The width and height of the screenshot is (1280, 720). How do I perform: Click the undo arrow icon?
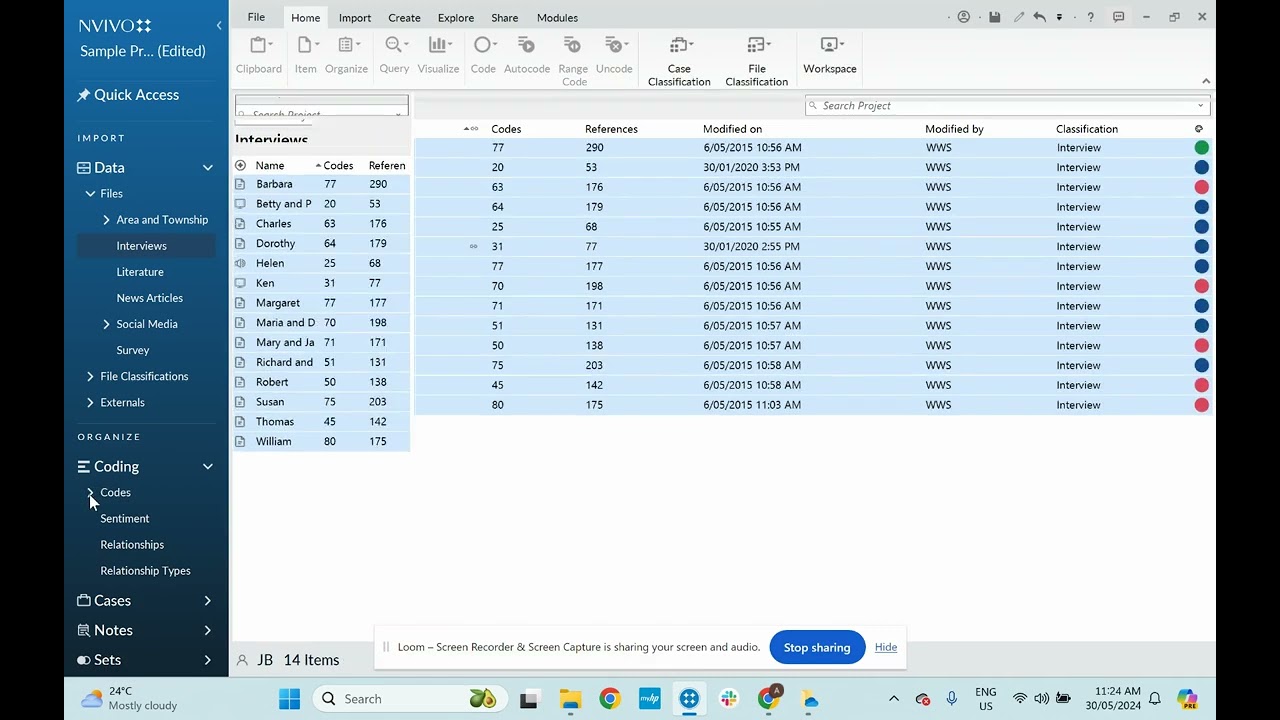1040,17
